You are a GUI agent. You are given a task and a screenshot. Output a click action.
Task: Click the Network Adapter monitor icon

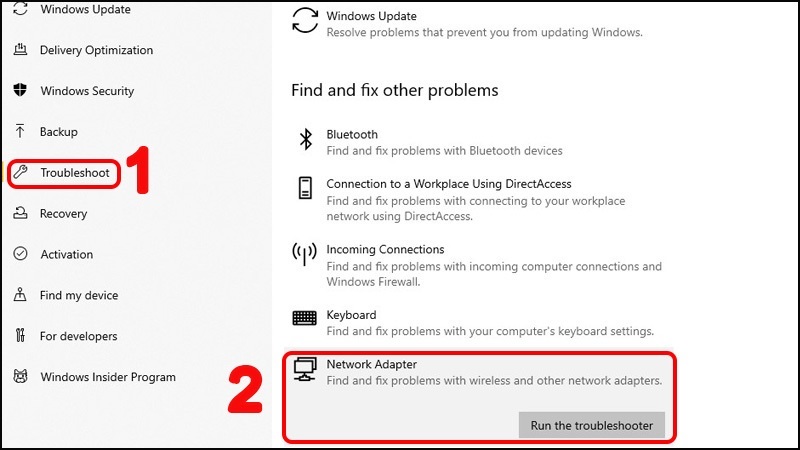click(305, 369)
